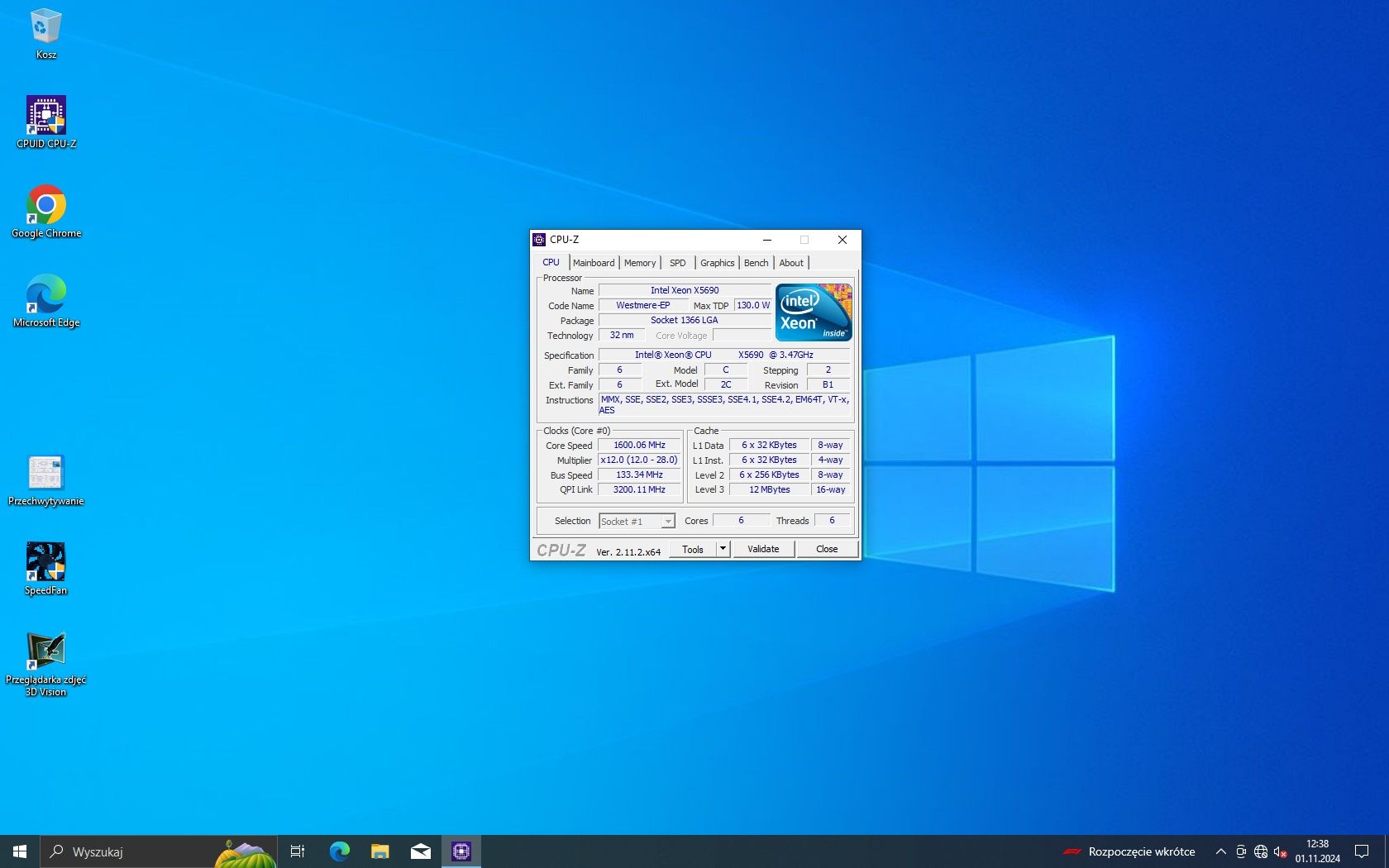Select the SpeedFan desktop shortcut
Viewport: 1389px width, 868px height.
pos(45,569)
